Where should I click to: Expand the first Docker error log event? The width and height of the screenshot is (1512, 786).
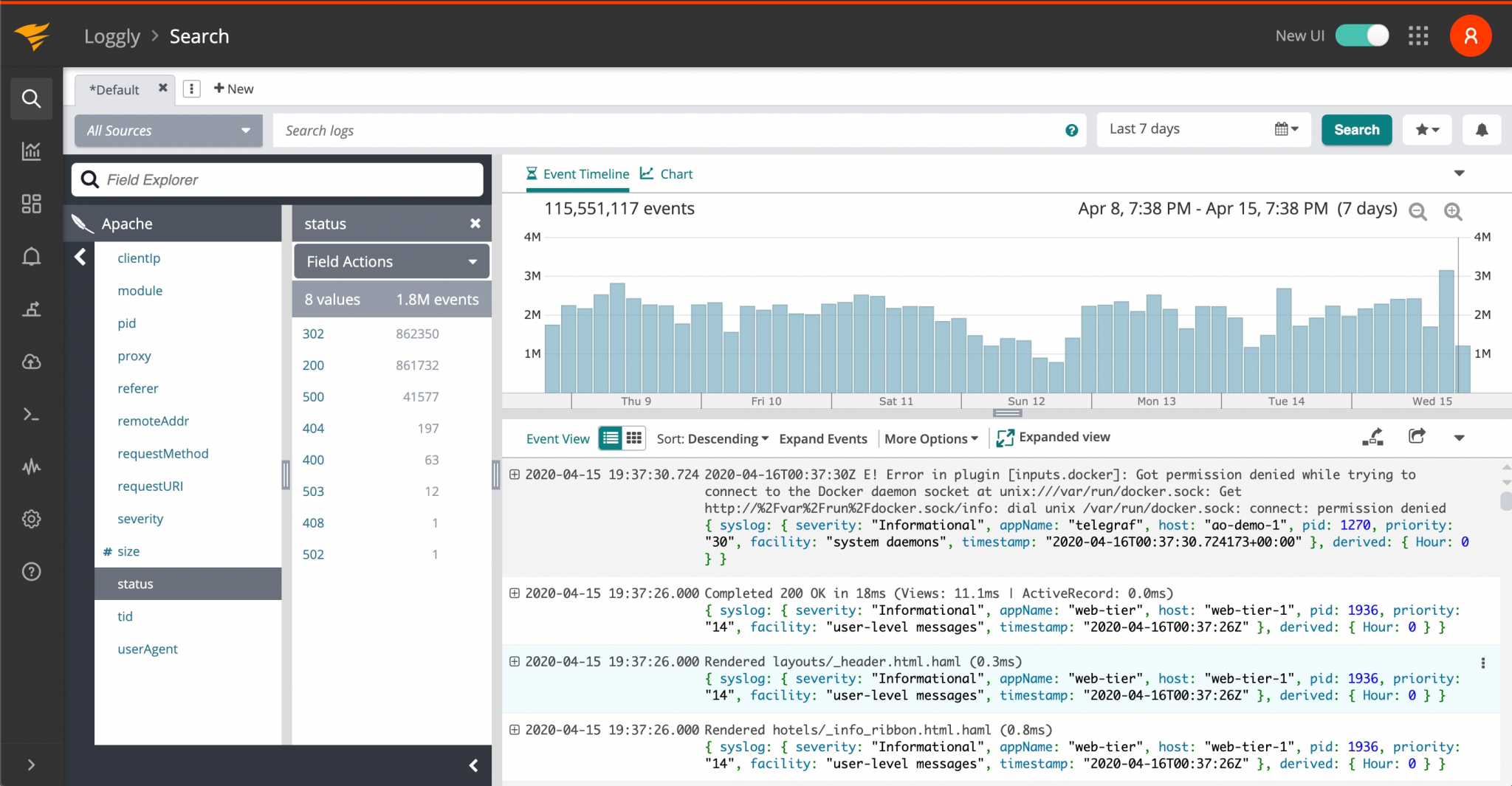tap(515, 475)
